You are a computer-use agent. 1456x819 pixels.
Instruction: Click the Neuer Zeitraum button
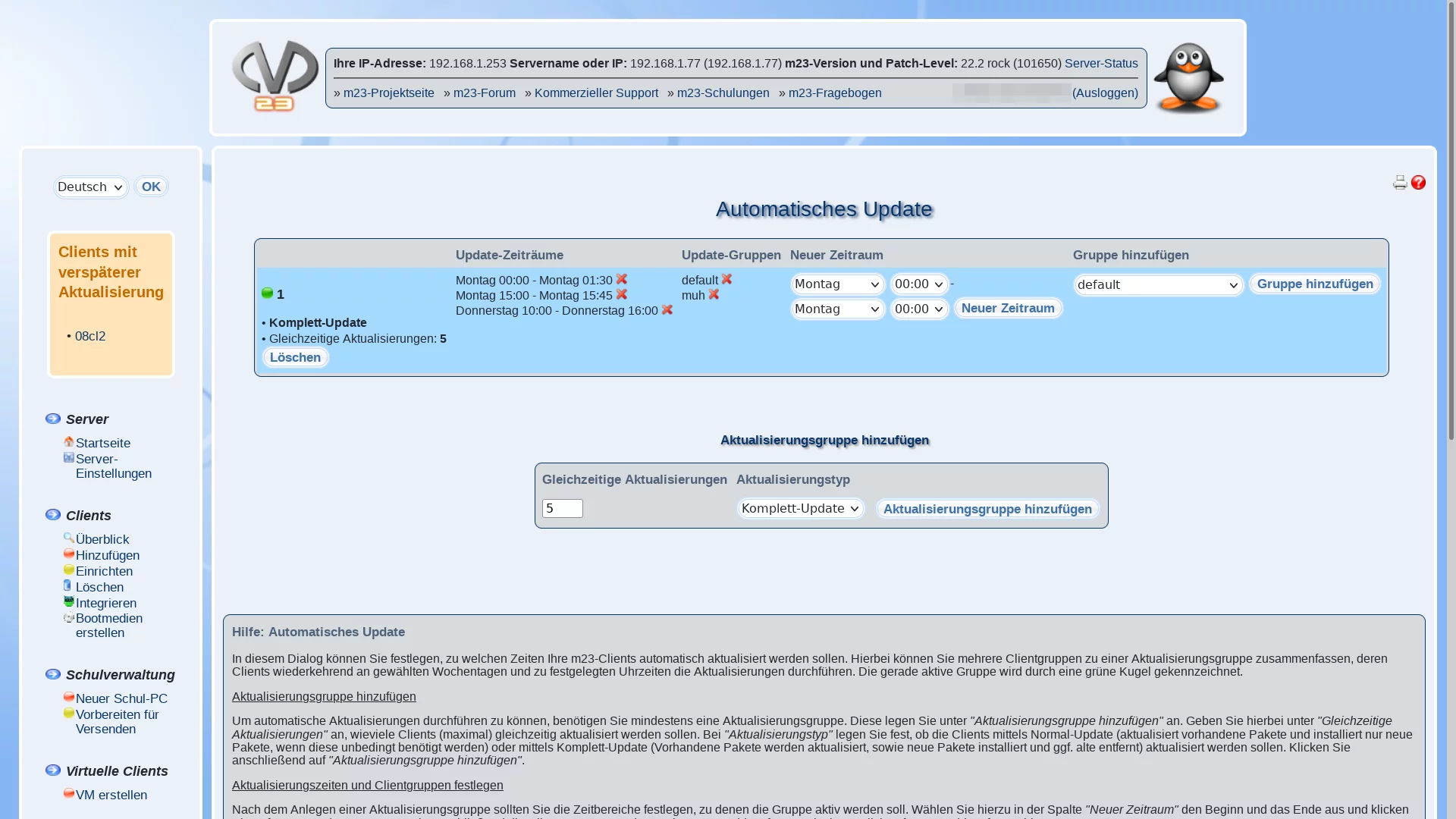coord(1008,308)
